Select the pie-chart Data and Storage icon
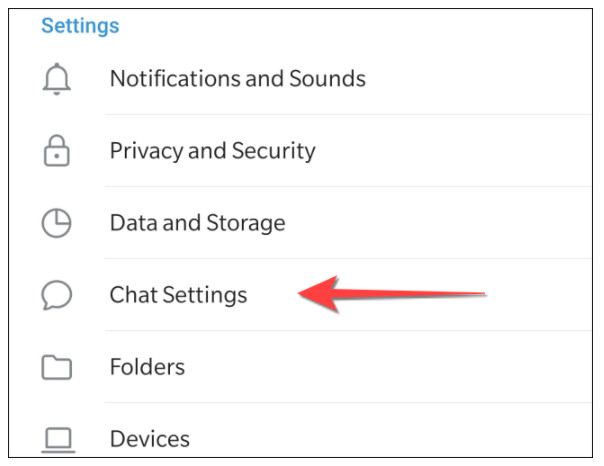The width and height of the screenshot is (604, 466). (x=58, y=223)
